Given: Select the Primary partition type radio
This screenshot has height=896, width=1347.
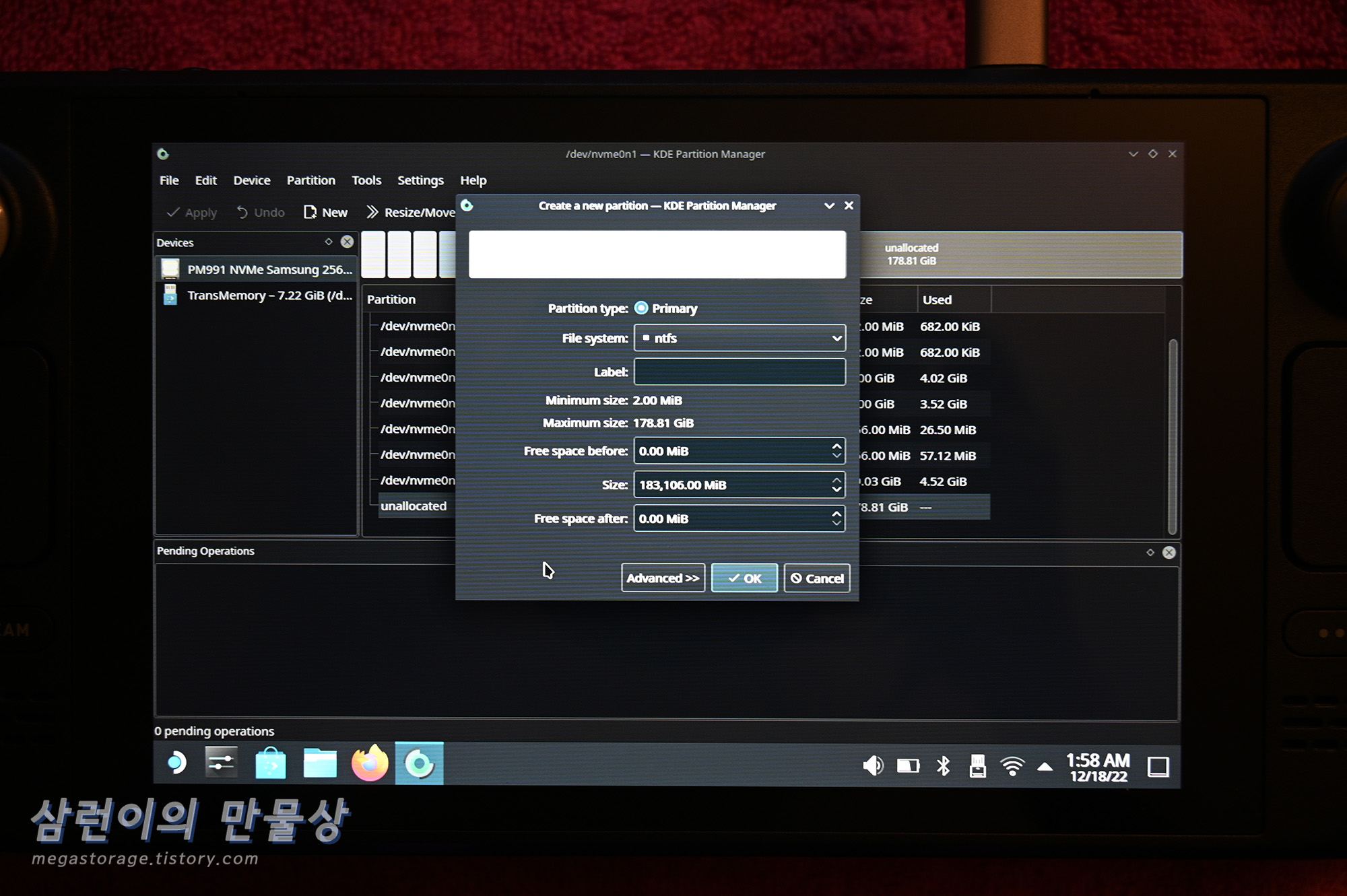Looking at the screenshot, I should (x=641, y=308).
